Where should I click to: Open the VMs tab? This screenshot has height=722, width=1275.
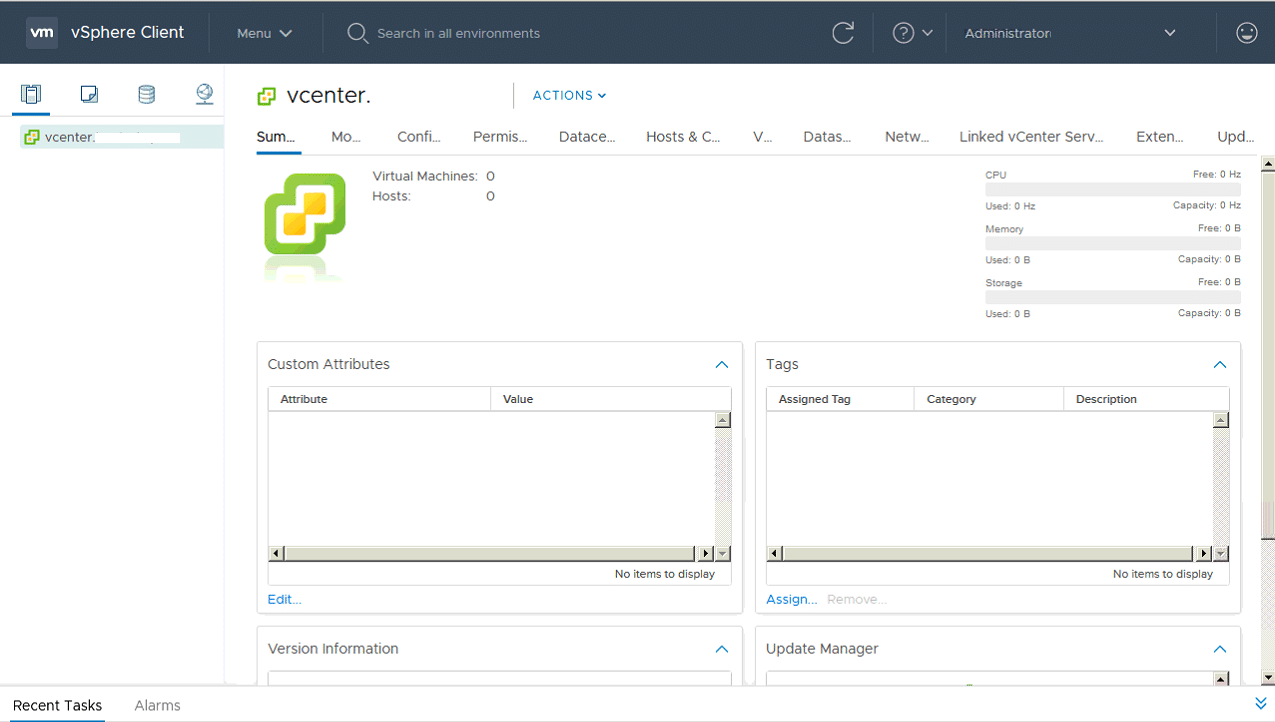pos(763,137)
